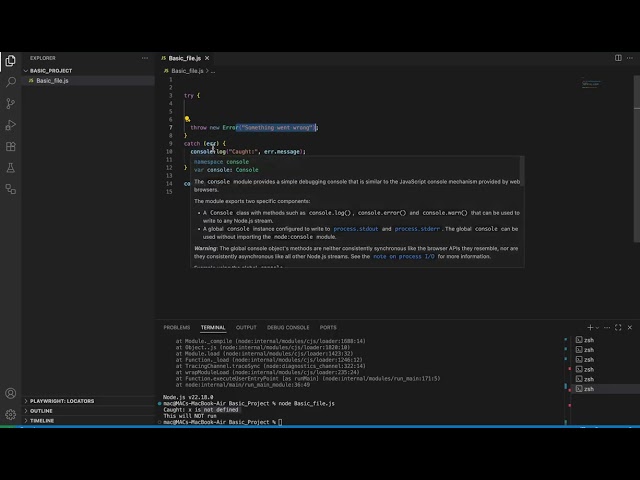This screenshot has height=480, width=640.
Task: Click the lightbulb code action icon
Action: tap(187, 119)
